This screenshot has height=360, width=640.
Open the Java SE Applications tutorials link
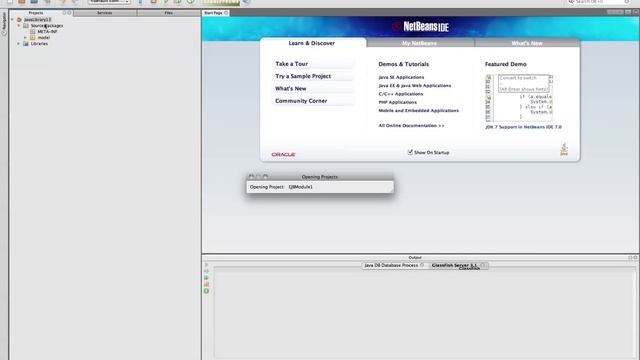click(401, 77)
